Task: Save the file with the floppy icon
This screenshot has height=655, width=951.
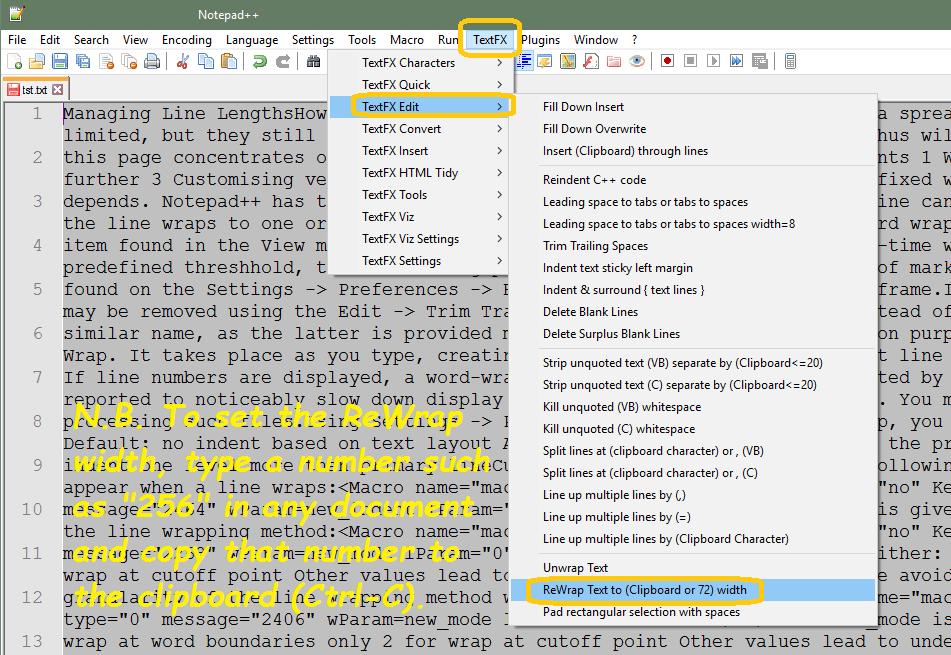Action: point(60,61)
